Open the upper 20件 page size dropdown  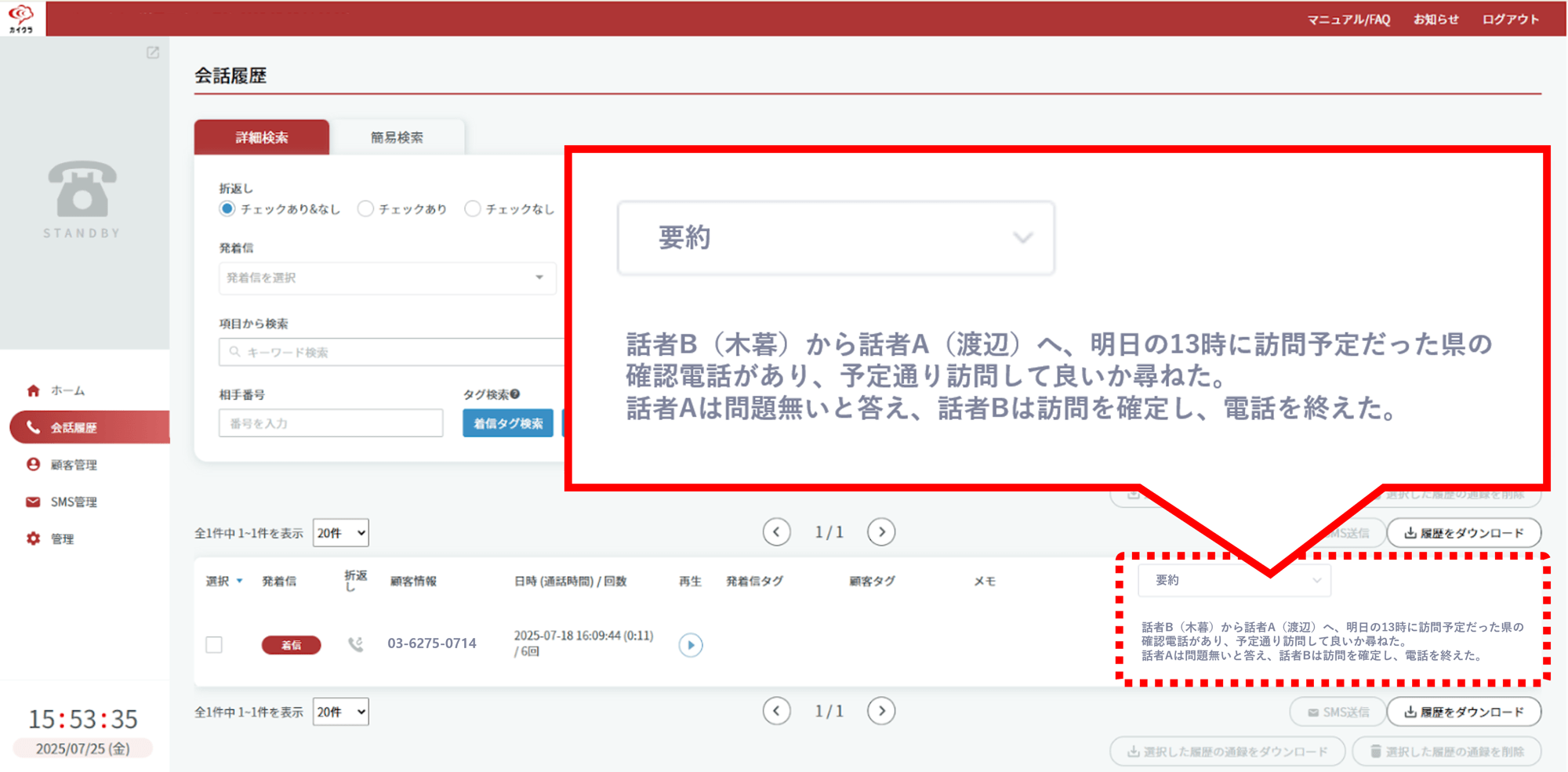[340, 533]
